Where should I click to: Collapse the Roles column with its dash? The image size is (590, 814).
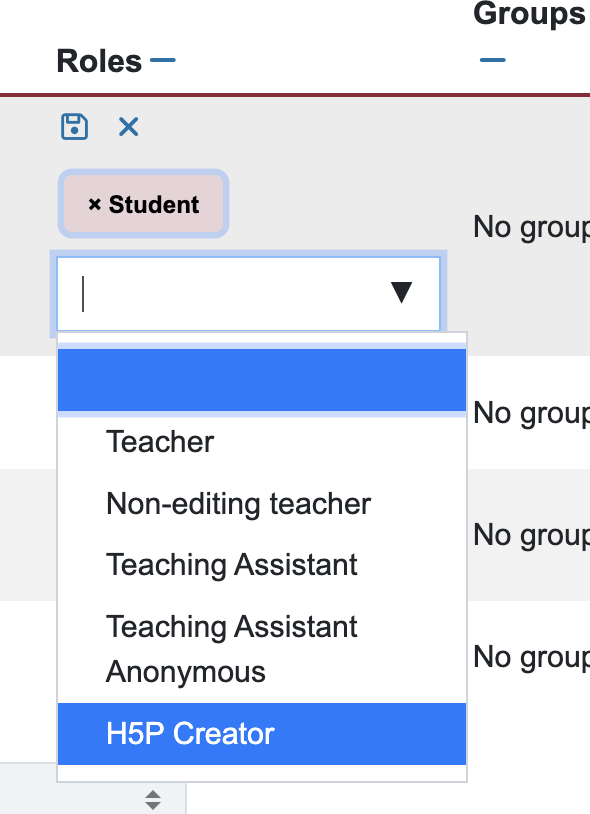pos(162,60)
